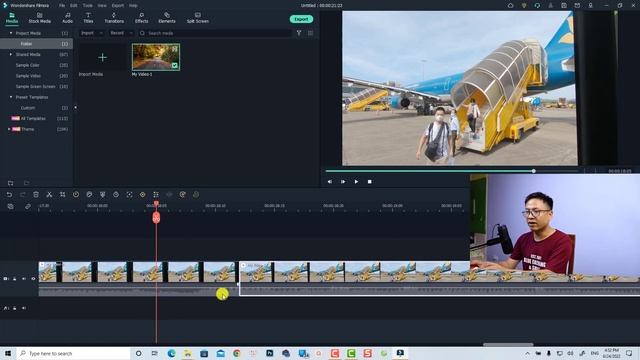Stop the preview playback
640x360 pixels.
coord(369,182)
